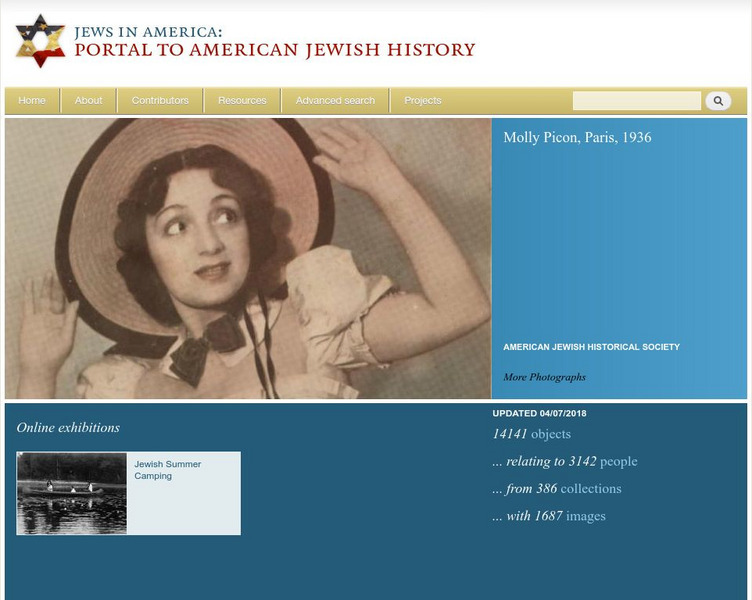Image resolution: width=752 pixels, height=600 pixels.
Task: Open the More Photographs link
Action: click(544, 377)
